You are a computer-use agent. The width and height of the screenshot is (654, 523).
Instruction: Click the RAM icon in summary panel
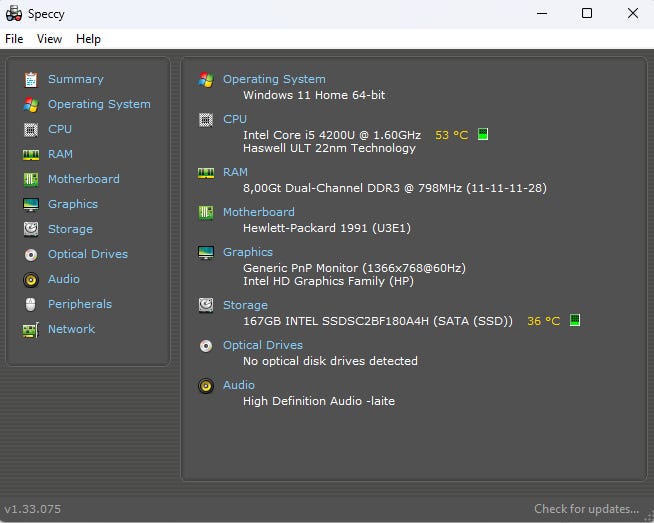pos(206,173)
